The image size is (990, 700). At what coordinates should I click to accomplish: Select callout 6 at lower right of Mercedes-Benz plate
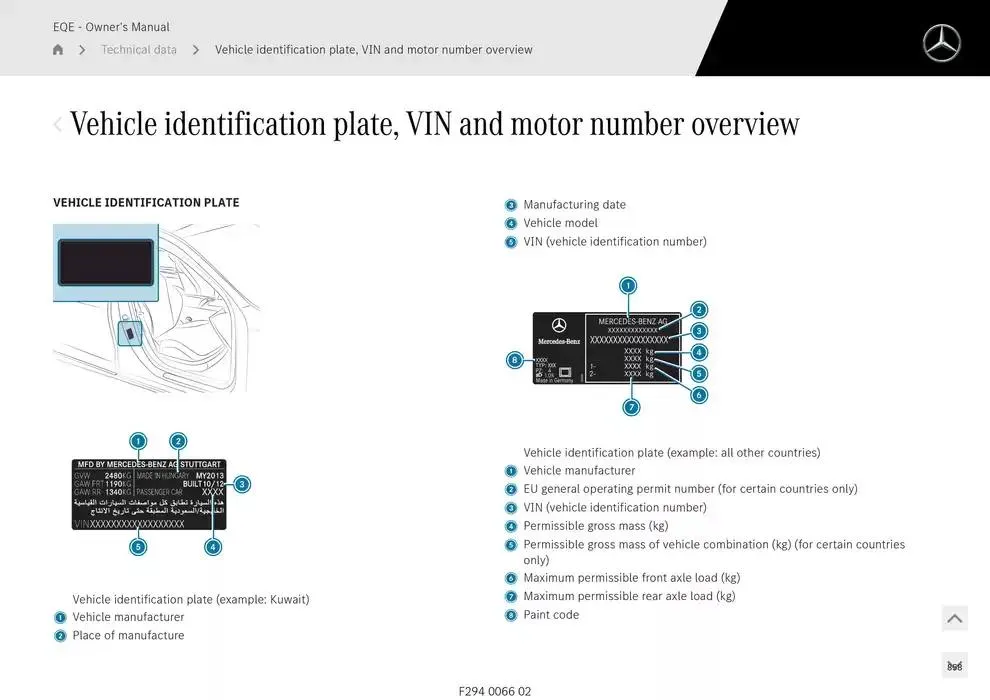pos(699,395)
